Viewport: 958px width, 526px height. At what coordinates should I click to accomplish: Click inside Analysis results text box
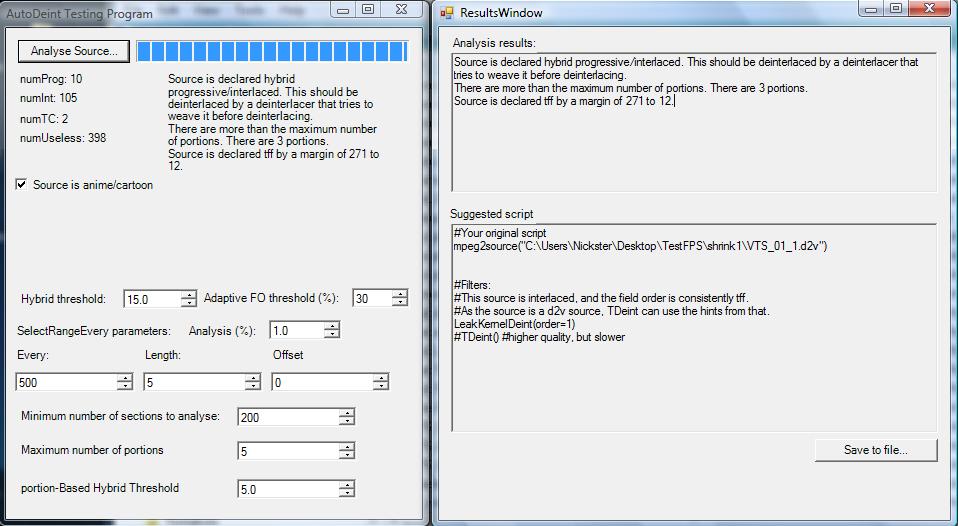pos(694,122)
